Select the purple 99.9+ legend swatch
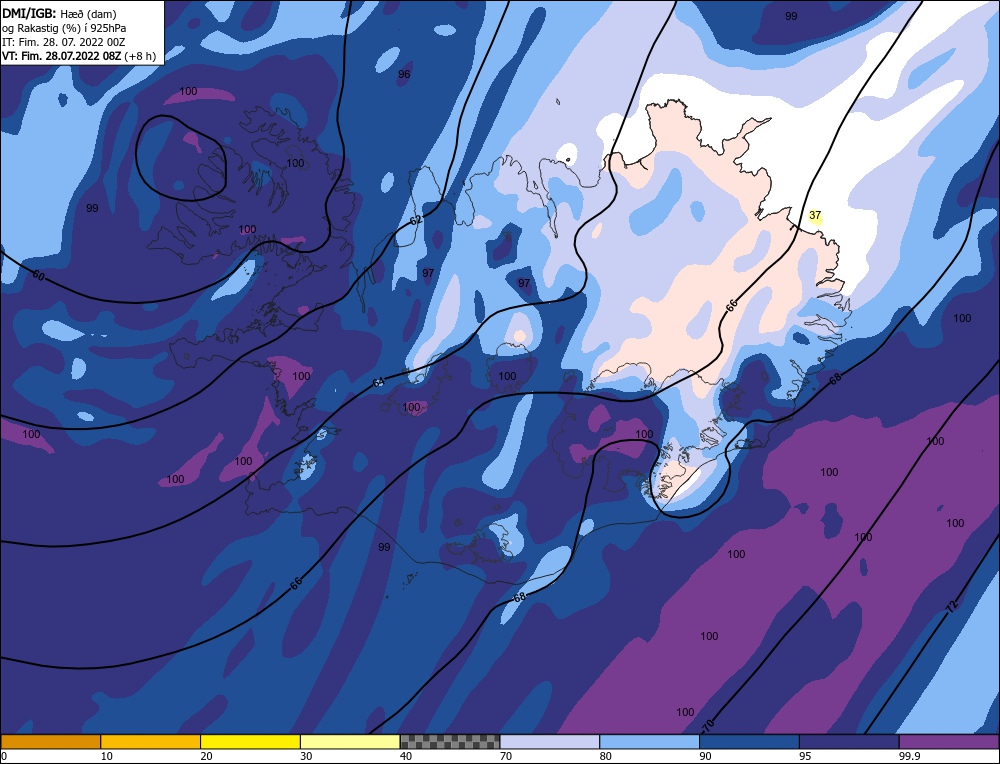The image size is (1000, 764). pyautogui.click(x=949, y=742)
